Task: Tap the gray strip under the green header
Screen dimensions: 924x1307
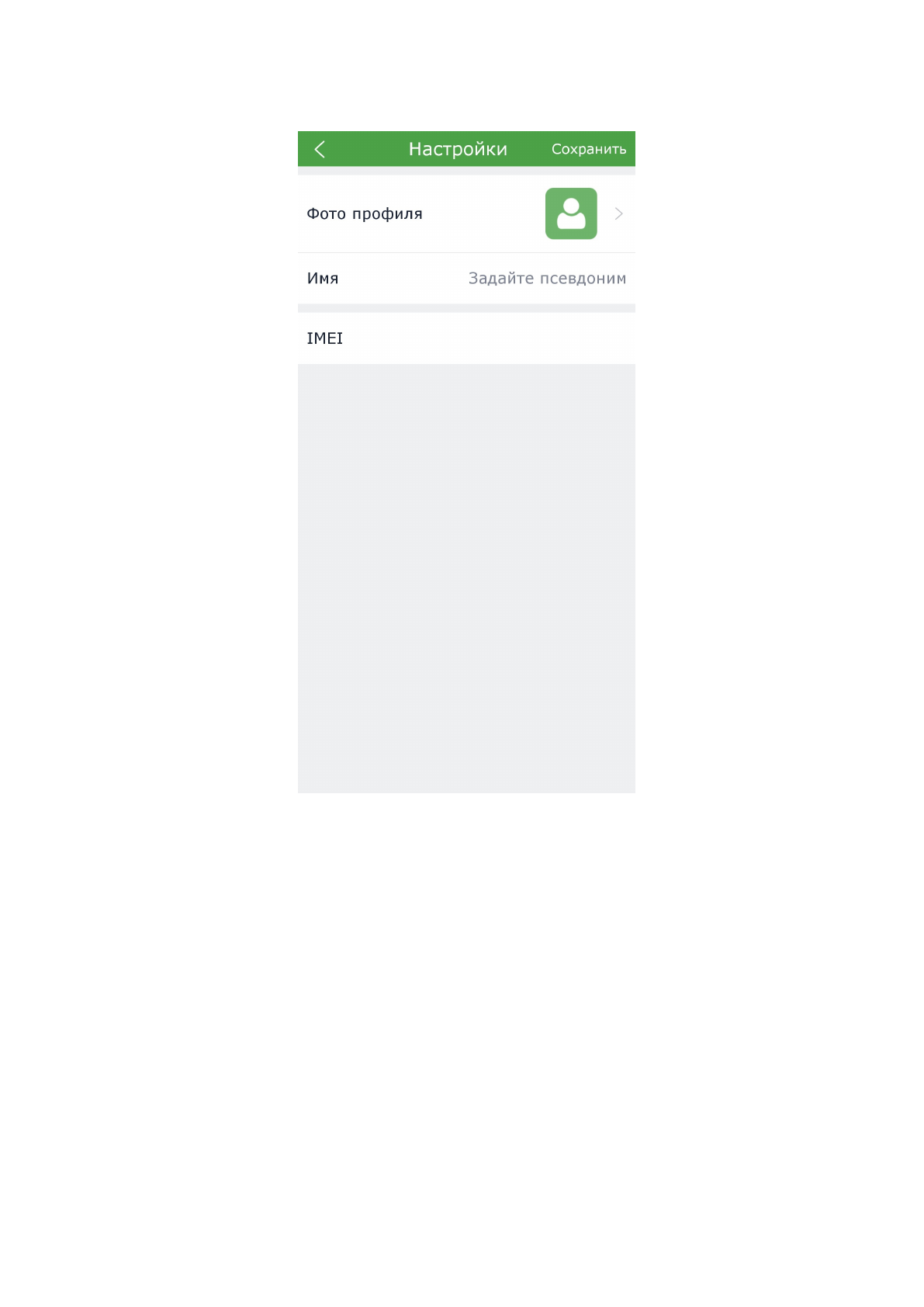Action: (466, 171)
